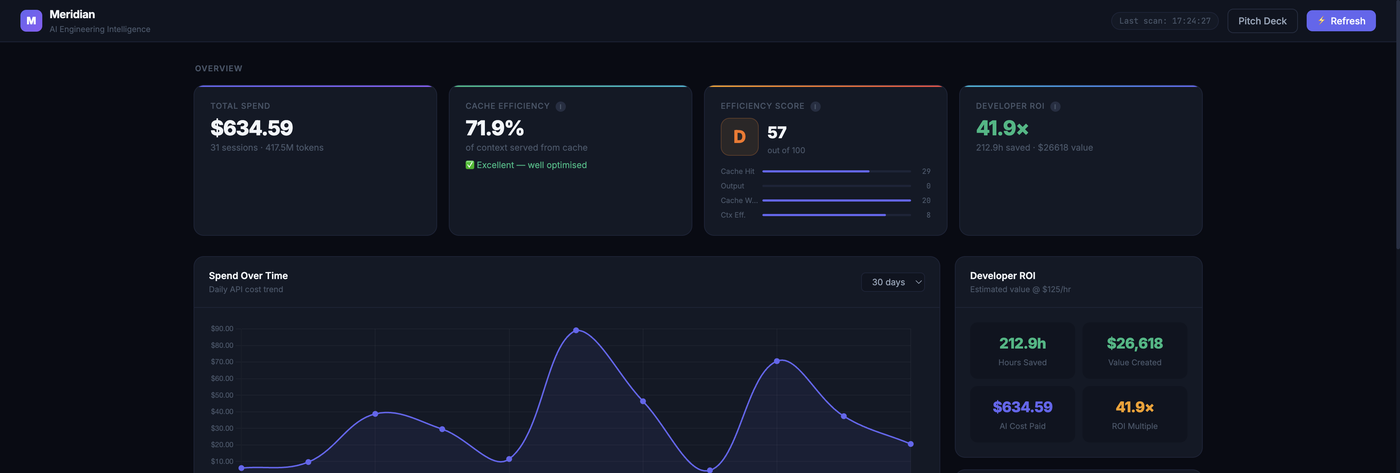Click the Cache Hit progress bar
Screen dimensions: 1400x473
836,172
